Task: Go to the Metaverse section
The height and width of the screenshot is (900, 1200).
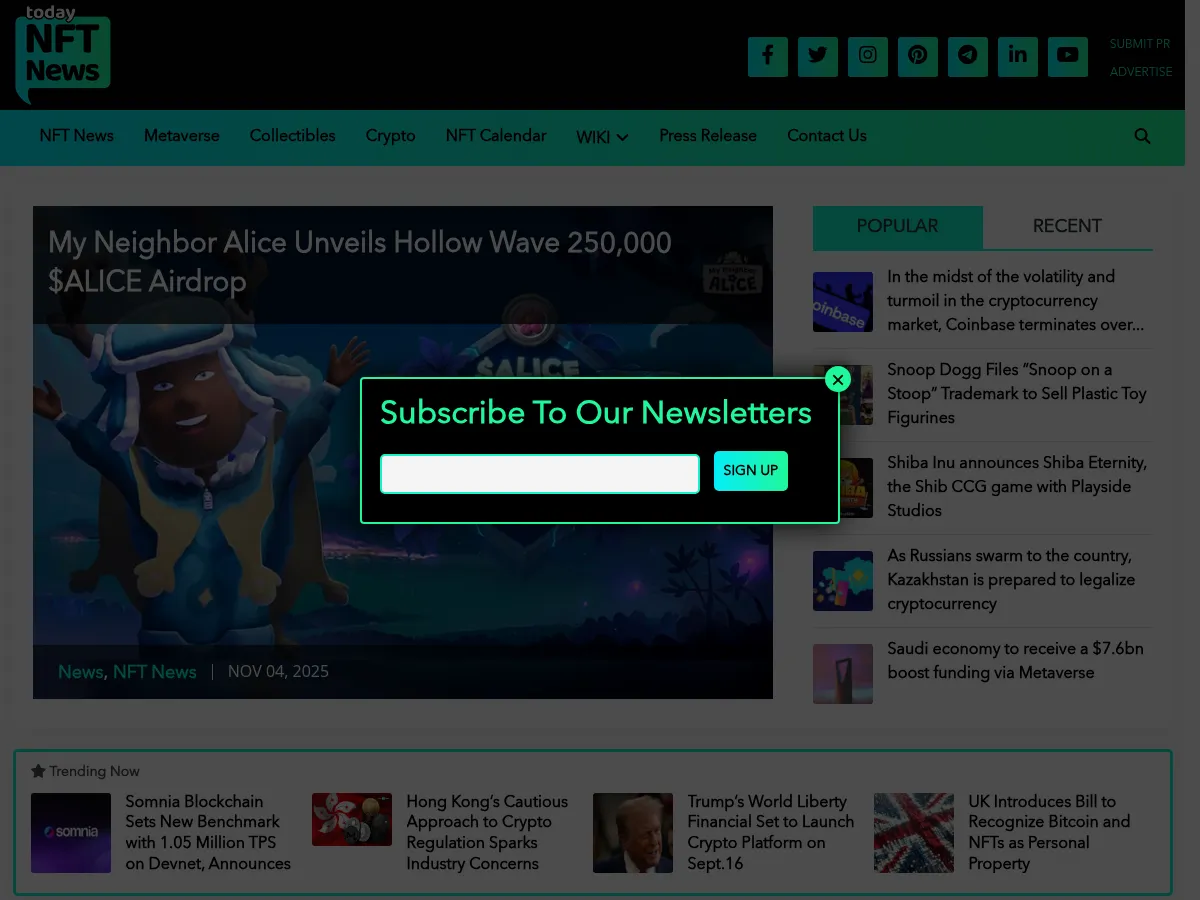Action: [181, 136]
